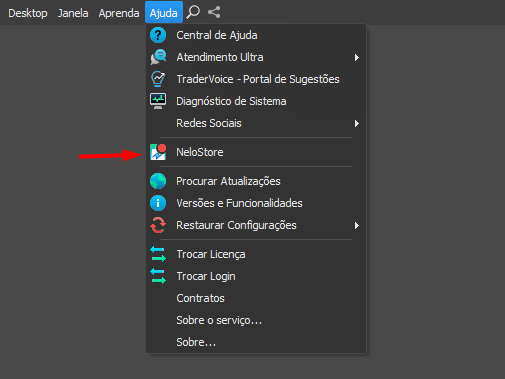The height and width of the screenshot is (379, 505).
Task: Open the search magnifier icon in menu bar
Action: coord(193,12)
